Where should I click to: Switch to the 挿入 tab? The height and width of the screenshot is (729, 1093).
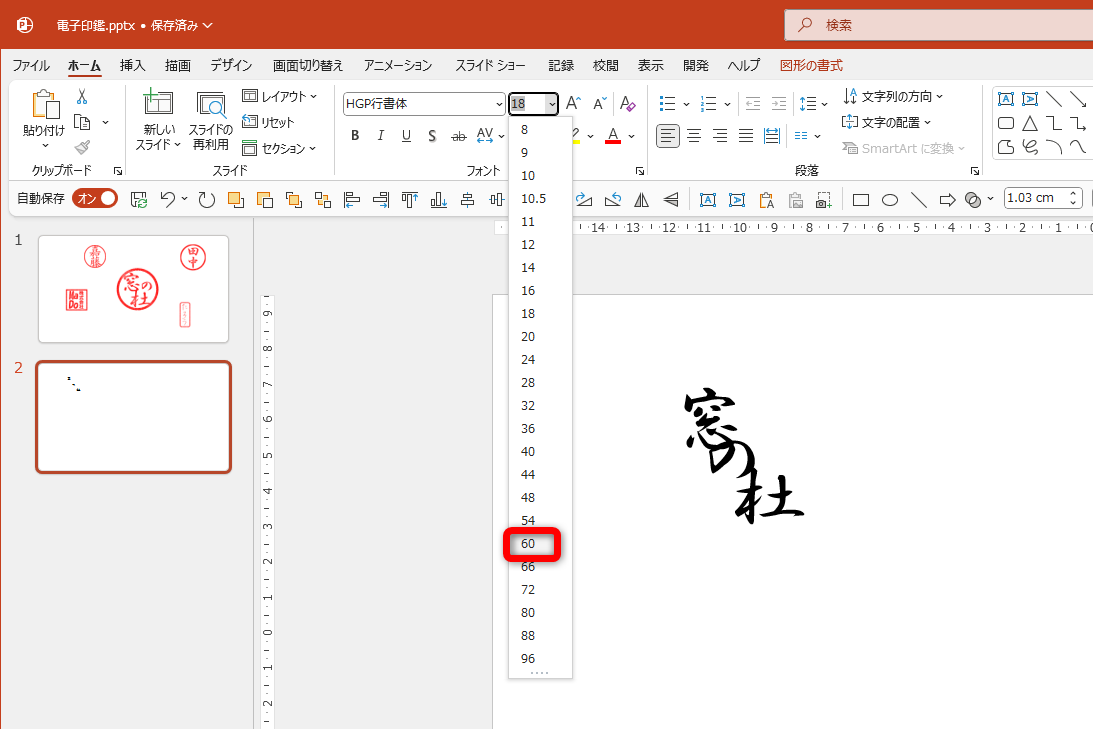132,66
